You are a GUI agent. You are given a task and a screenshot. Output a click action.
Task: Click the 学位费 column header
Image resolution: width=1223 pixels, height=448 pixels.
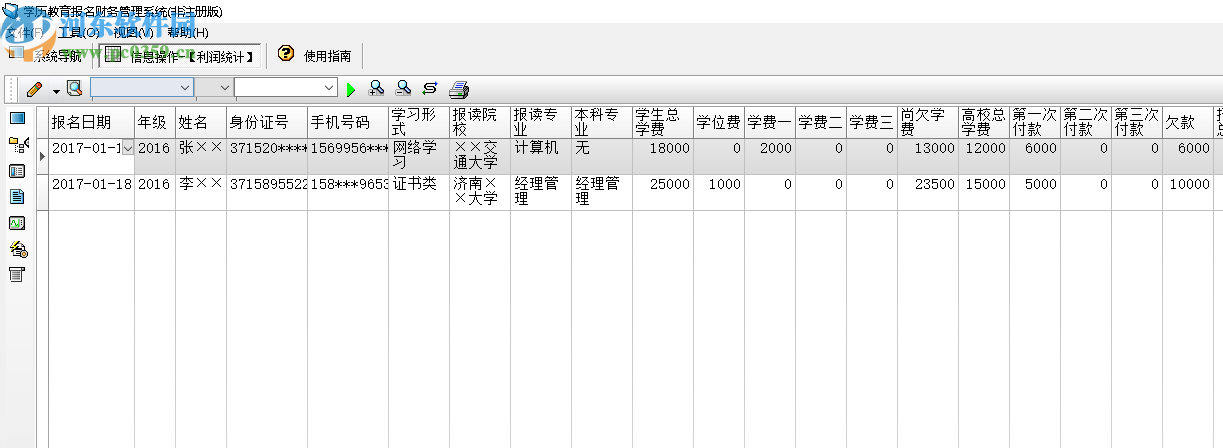tap(718, 122)
